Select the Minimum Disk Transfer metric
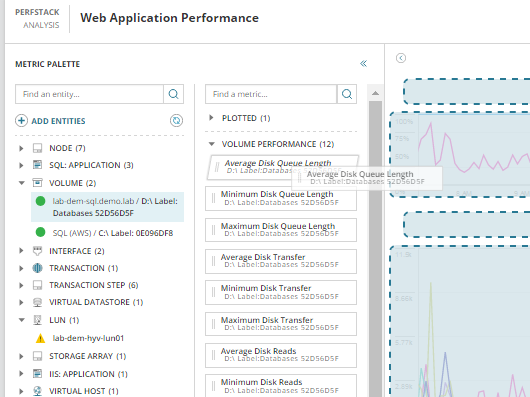Screen dimensions: 530x397 click(281, 292)
